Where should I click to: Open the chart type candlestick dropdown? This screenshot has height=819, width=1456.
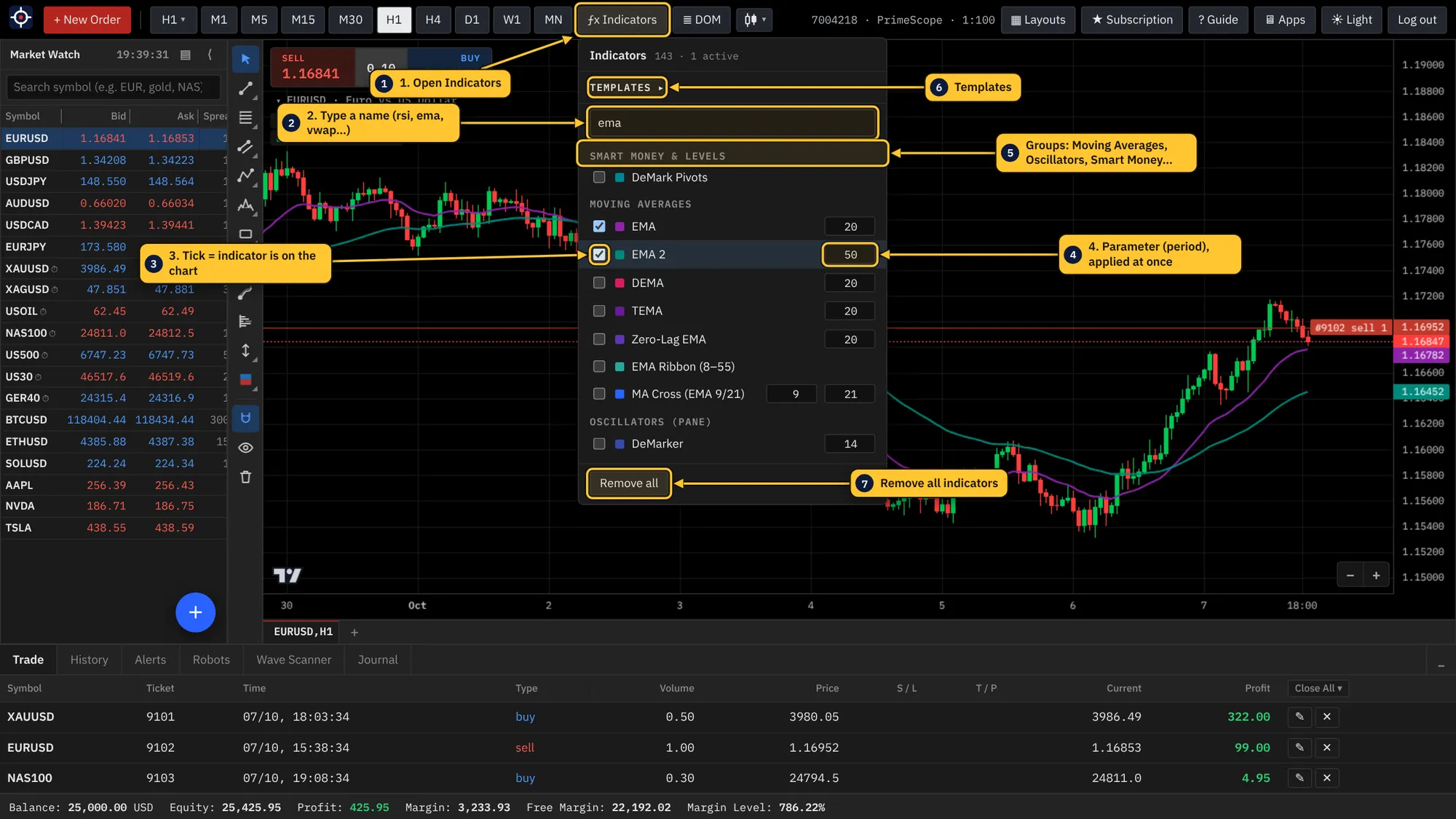pos(754,20)
